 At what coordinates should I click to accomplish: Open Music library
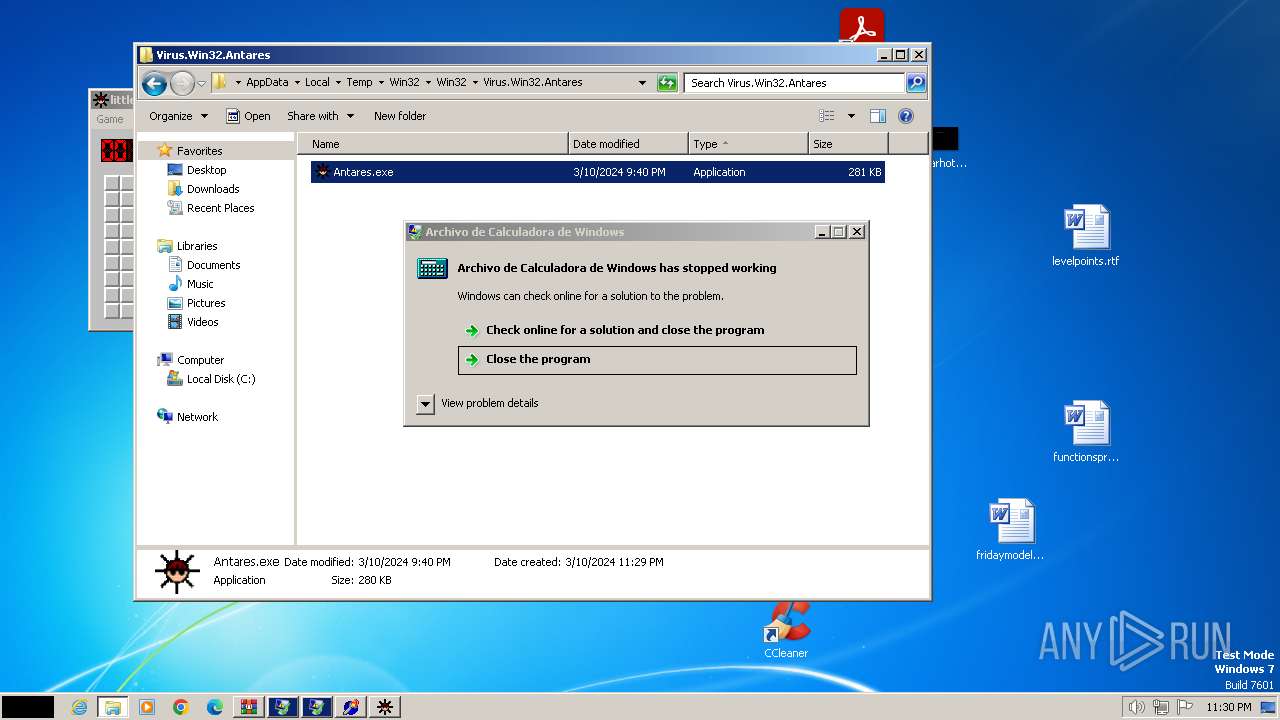click(200, 284)
